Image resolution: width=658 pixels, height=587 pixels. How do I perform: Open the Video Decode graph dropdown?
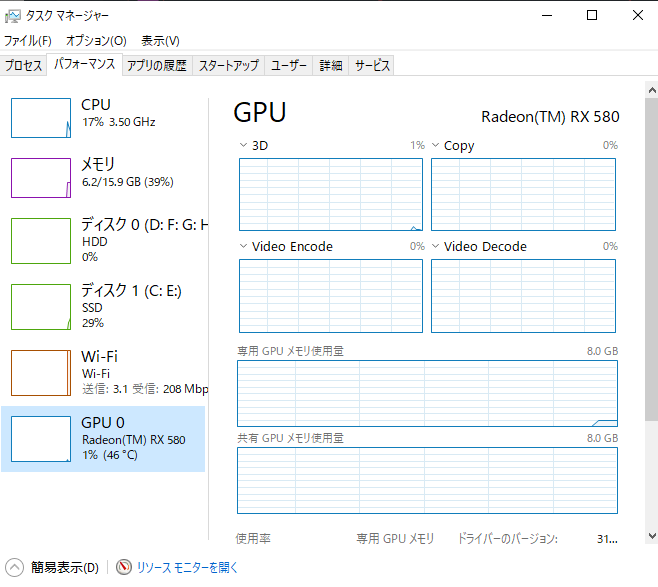[435, 246]
